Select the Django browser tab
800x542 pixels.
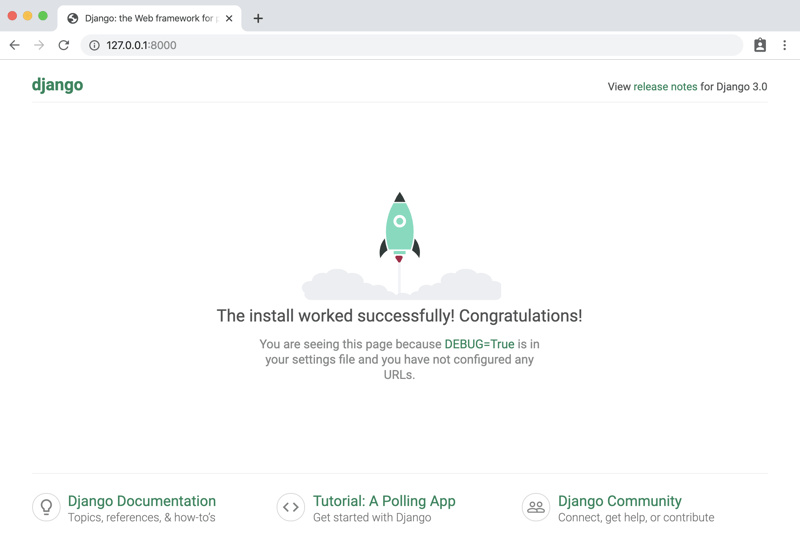(x=149, y=18)
